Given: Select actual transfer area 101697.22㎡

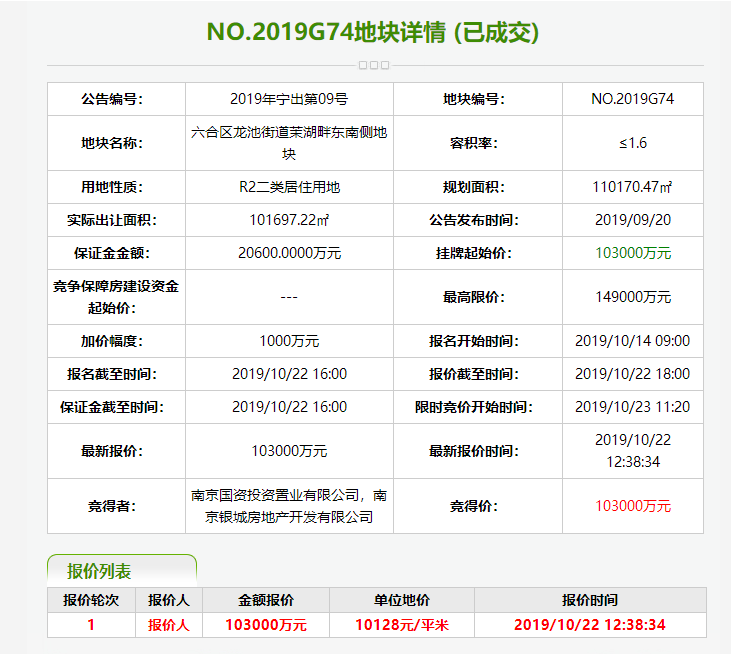Looking at the screenshot, I should 289,220.
